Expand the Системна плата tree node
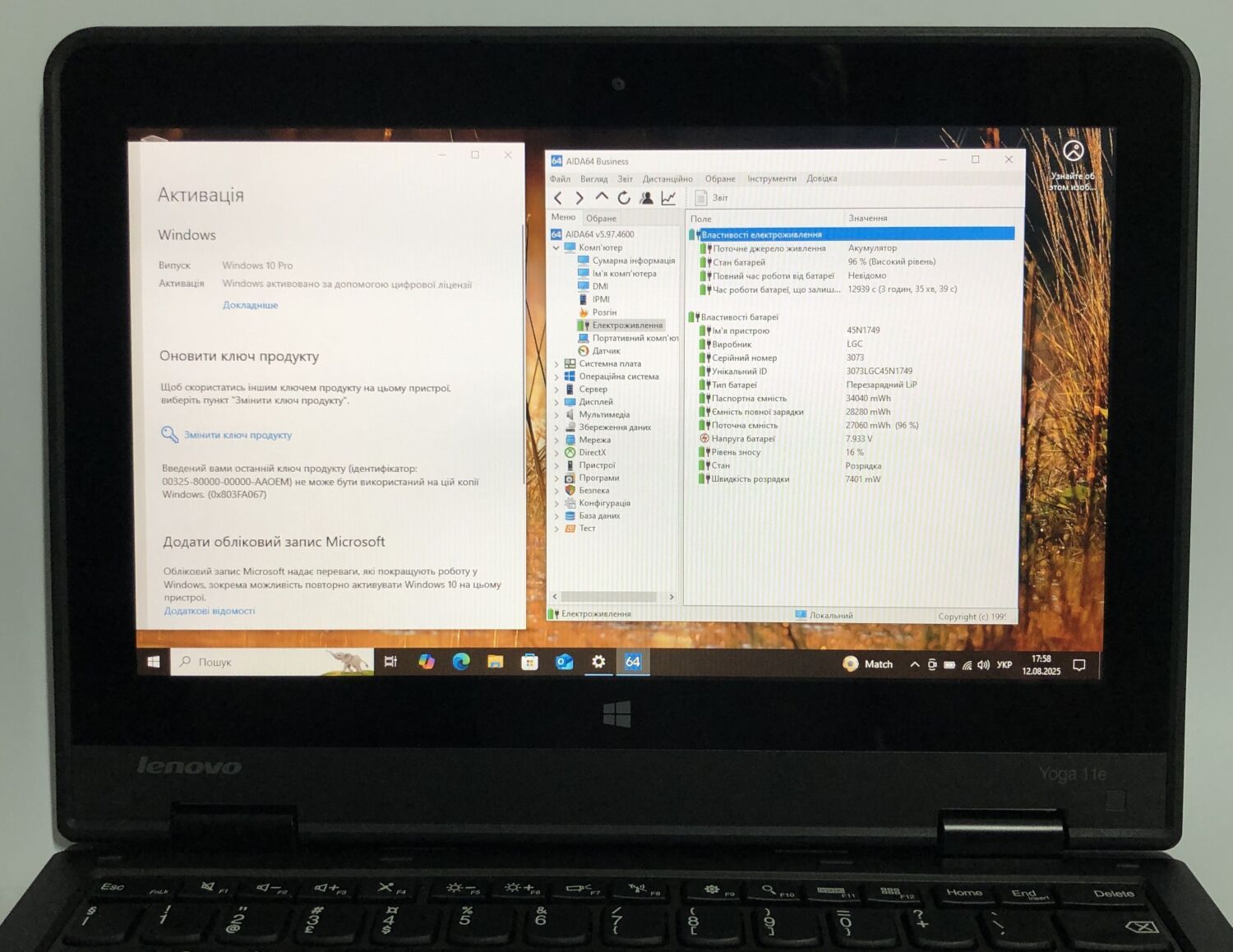The width and height of the screenshot is (1233, 952). click(x=556, y=364)
